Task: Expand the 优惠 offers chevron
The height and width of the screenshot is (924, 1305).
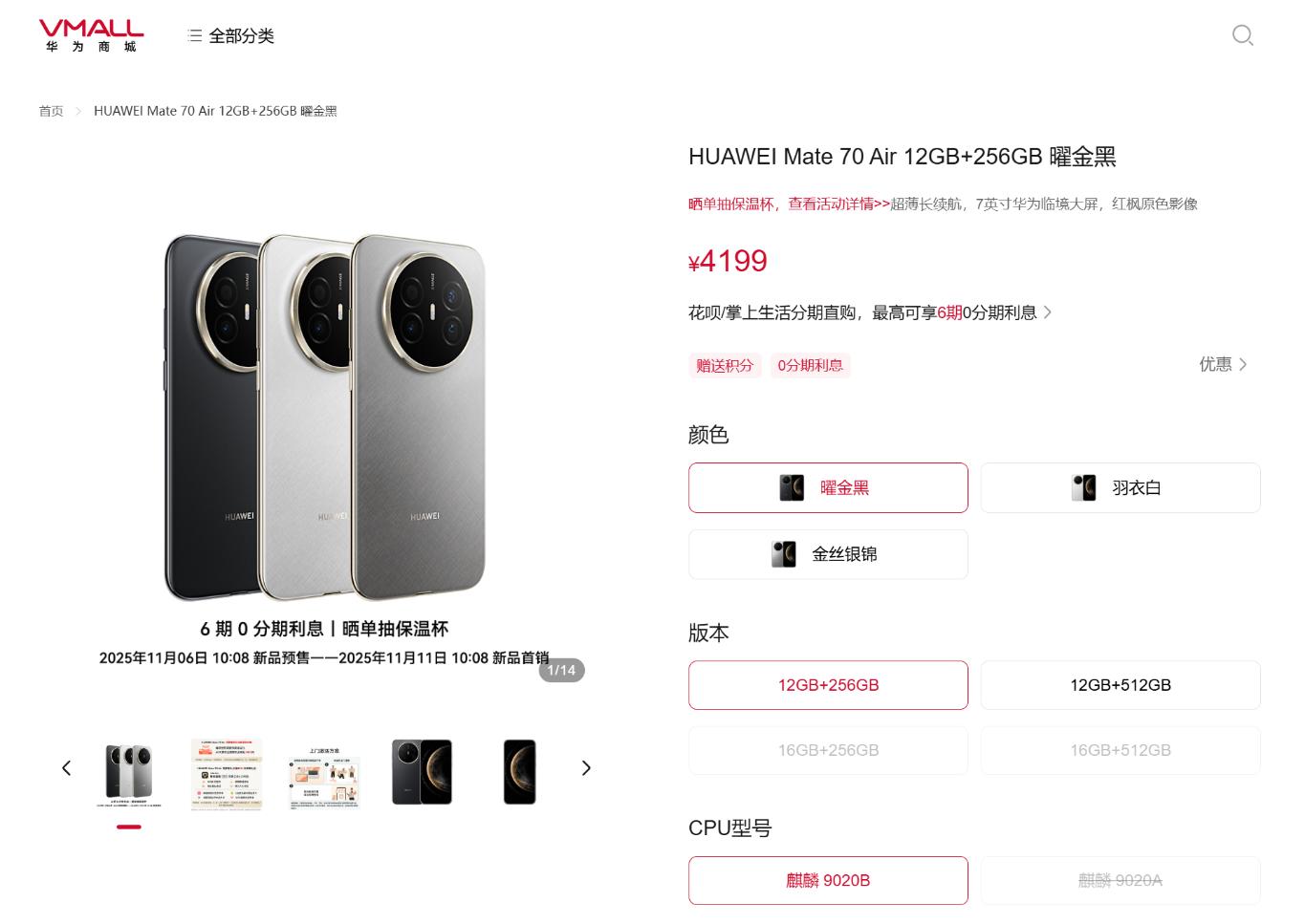Action: point(1243,364)
